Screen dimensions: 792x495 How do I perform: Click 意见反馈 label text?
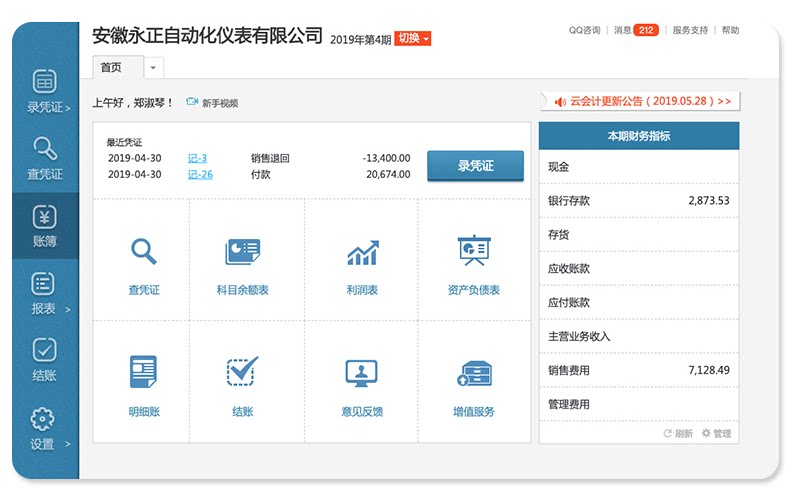pyautogui.click(x=362, y=412)
